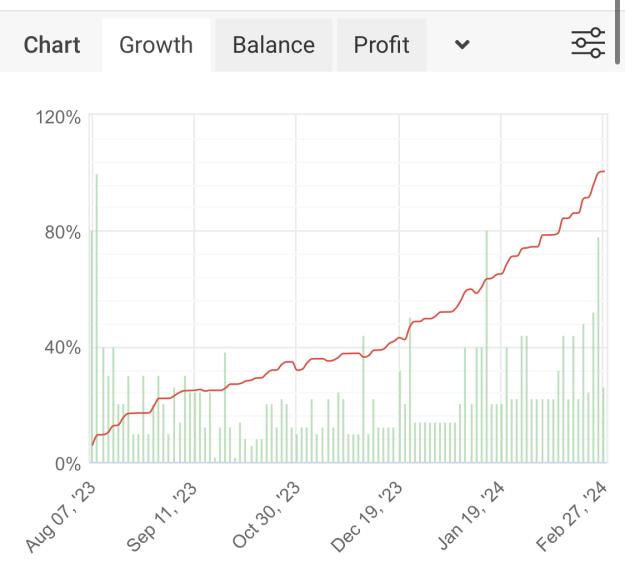
Task: Click the red growth line's end point
Action: coord(604,171)
